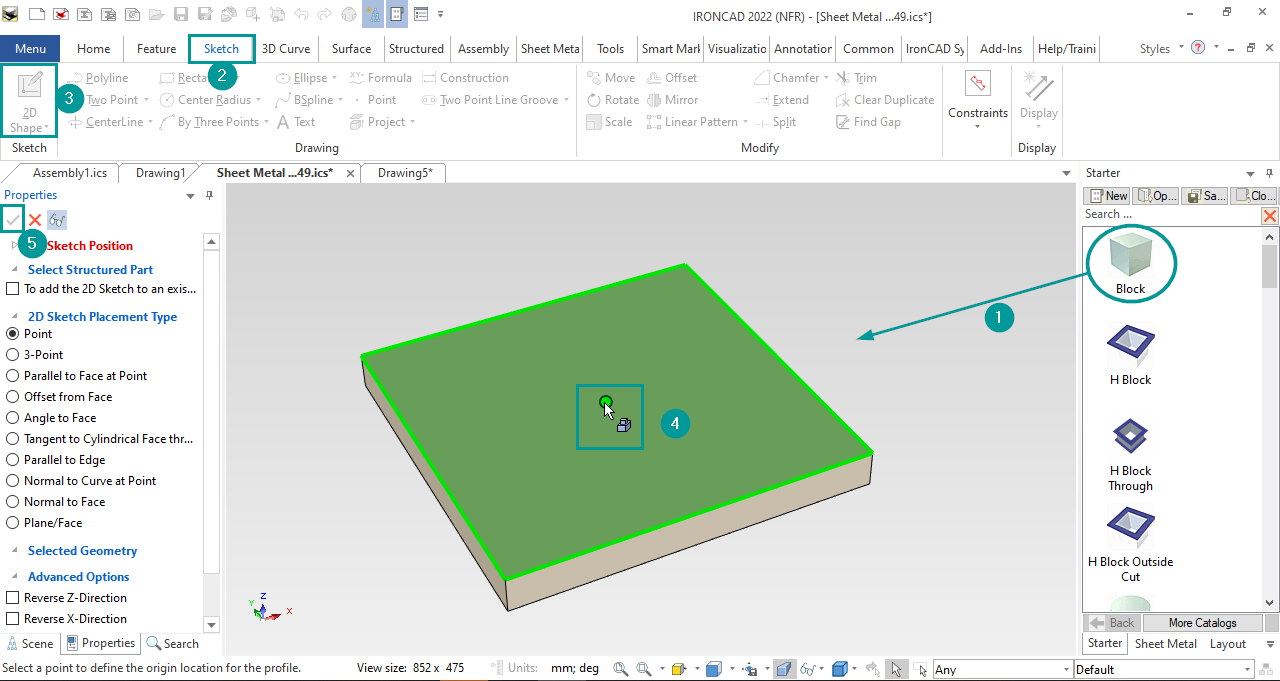Click the Mirror tool in the Modify group
Screen dimensions: 1280x681
674,99
